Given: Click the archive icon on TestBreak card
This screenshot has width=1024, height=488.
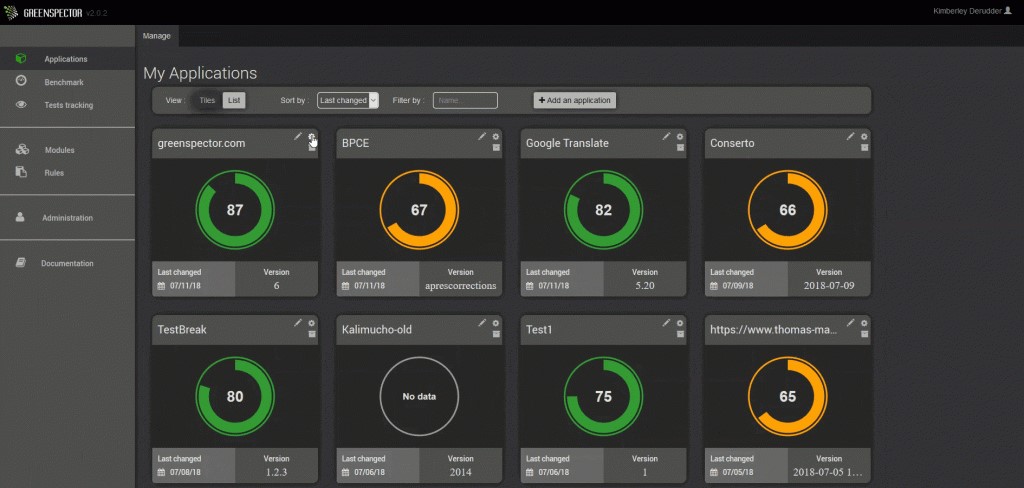Looking at the screenshot, I should tap(312, 334).
